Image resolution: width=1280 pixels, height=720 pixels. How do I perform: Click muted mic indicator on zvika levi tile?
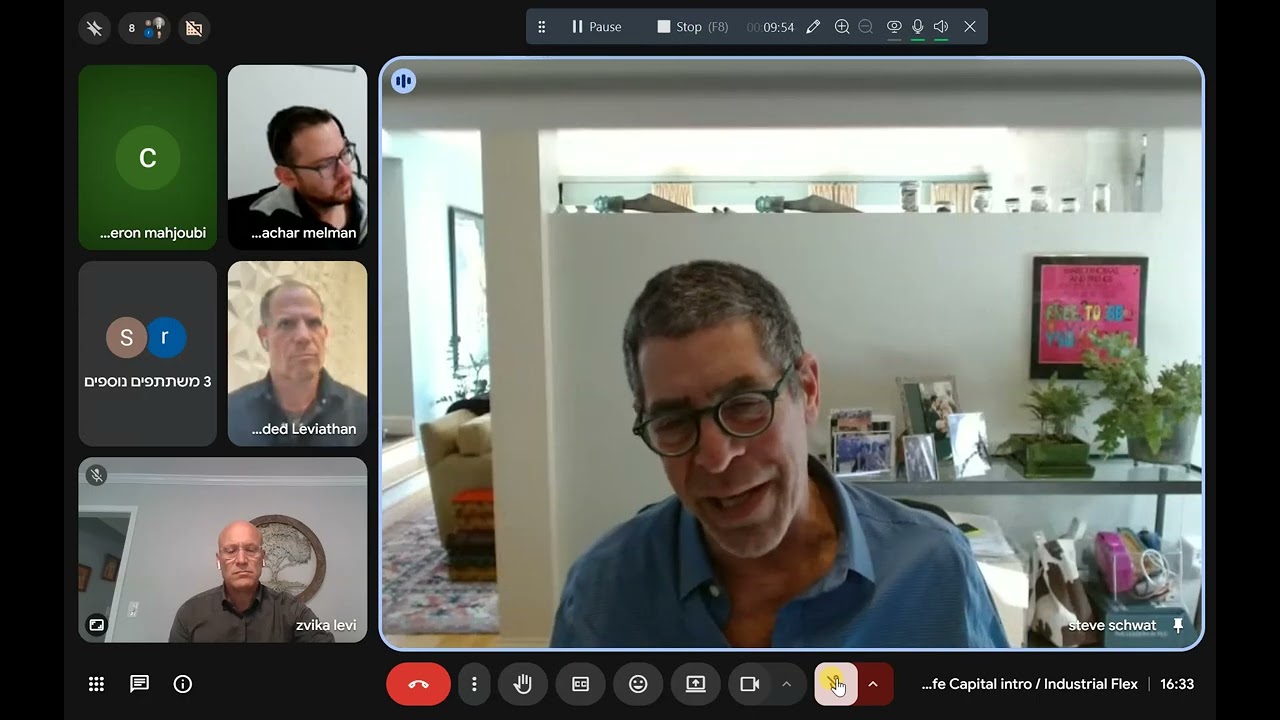point(96,476)
